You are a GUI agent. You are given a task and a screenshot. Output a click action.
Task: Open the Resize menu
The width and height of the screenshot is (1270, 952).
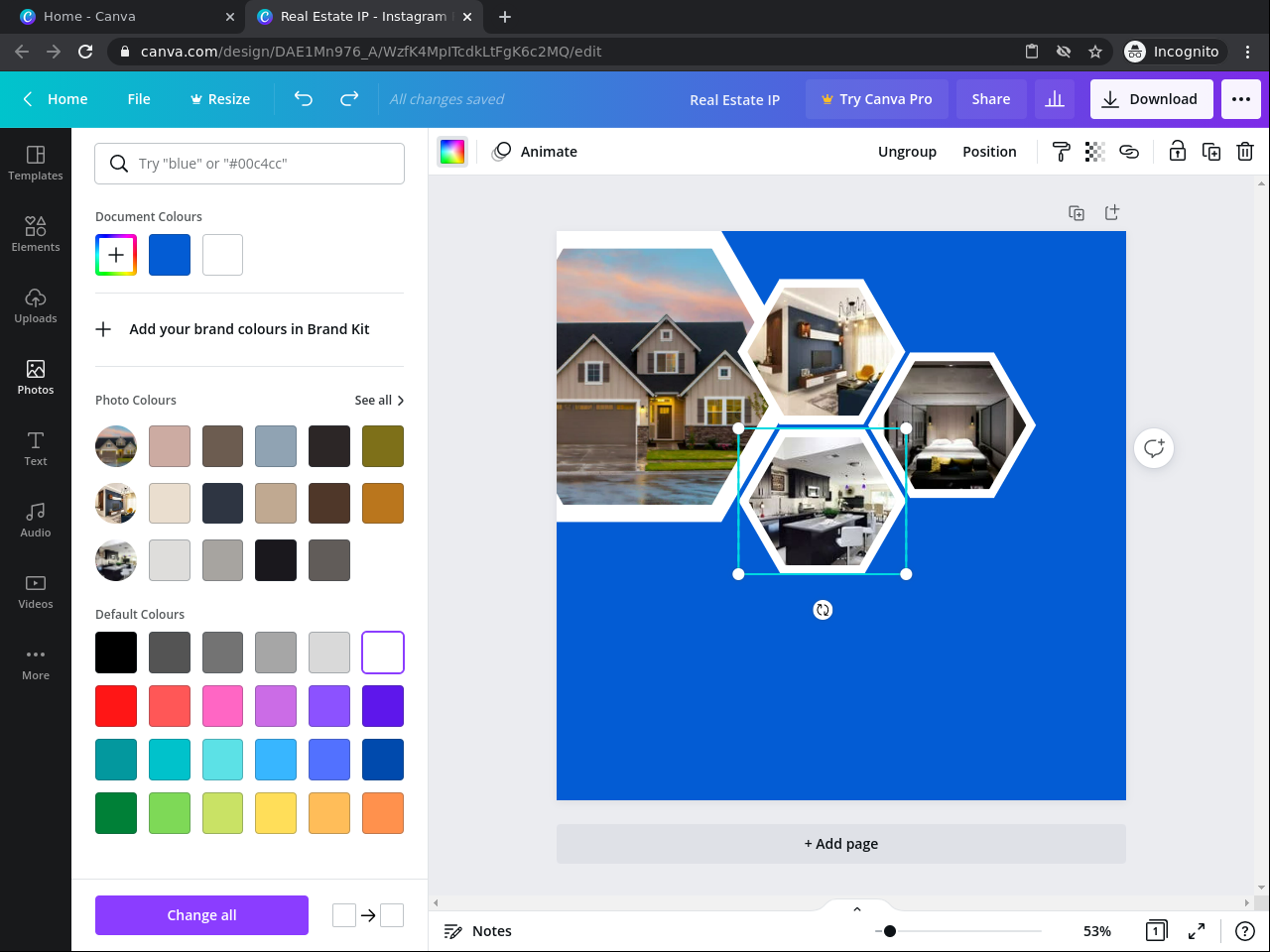pyautogui.click(x=220, y=99)
